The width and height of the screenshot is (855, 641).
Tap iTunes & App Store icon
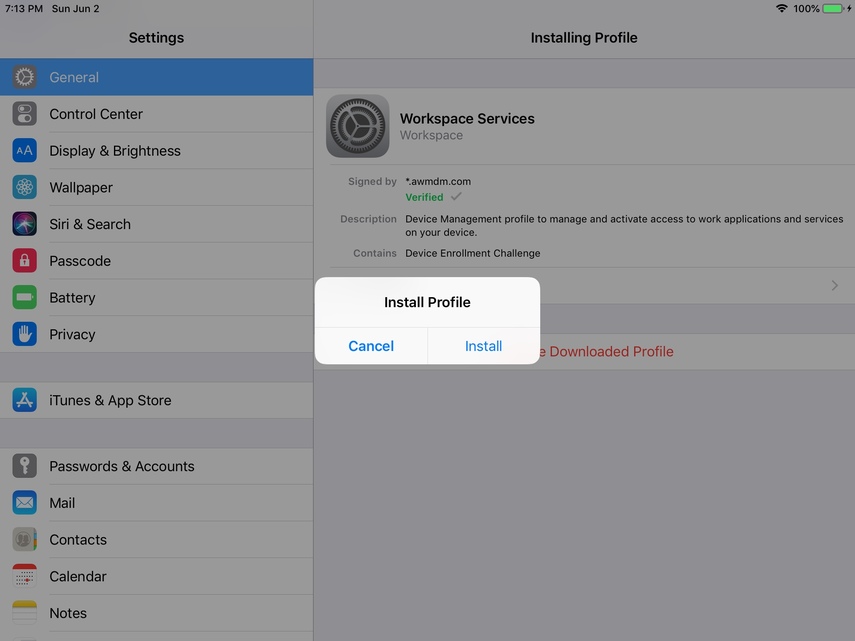coord(25,400)
